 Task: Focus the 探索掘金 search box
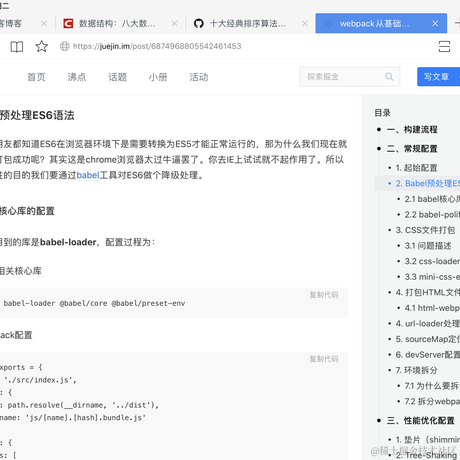[350, 77]
